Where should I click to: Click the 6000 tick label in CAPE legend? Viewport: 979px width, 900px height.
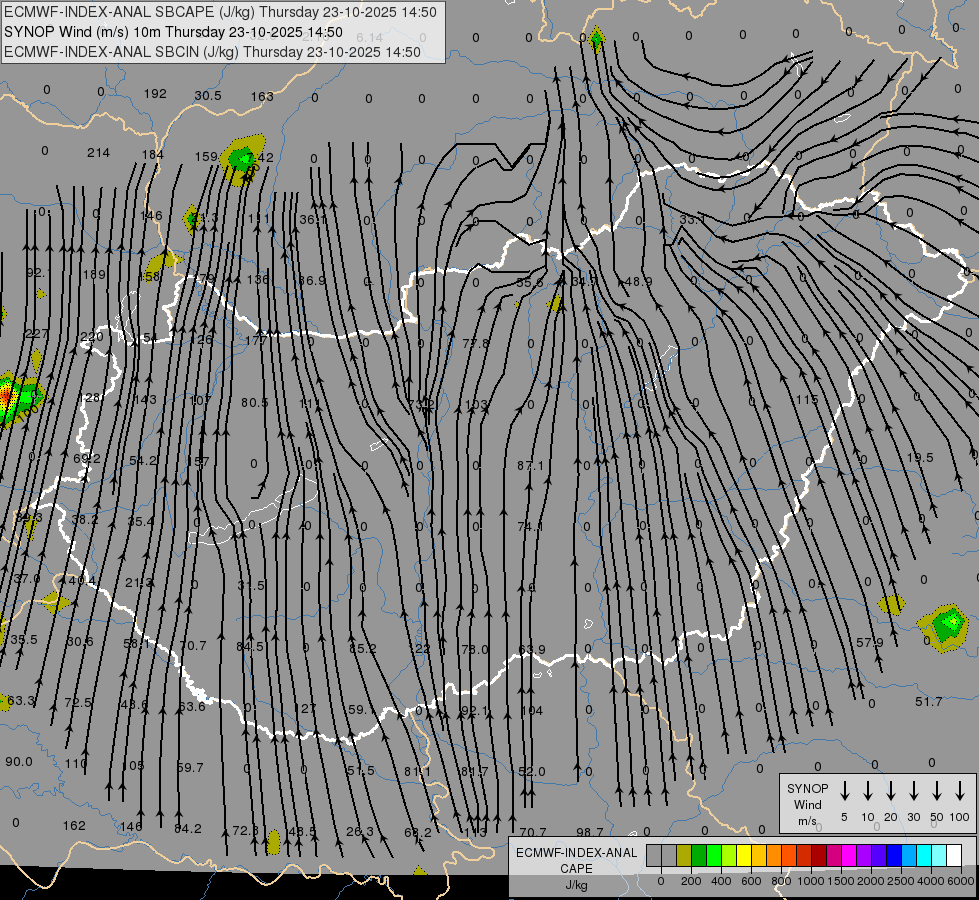click(x=962, y=881)
